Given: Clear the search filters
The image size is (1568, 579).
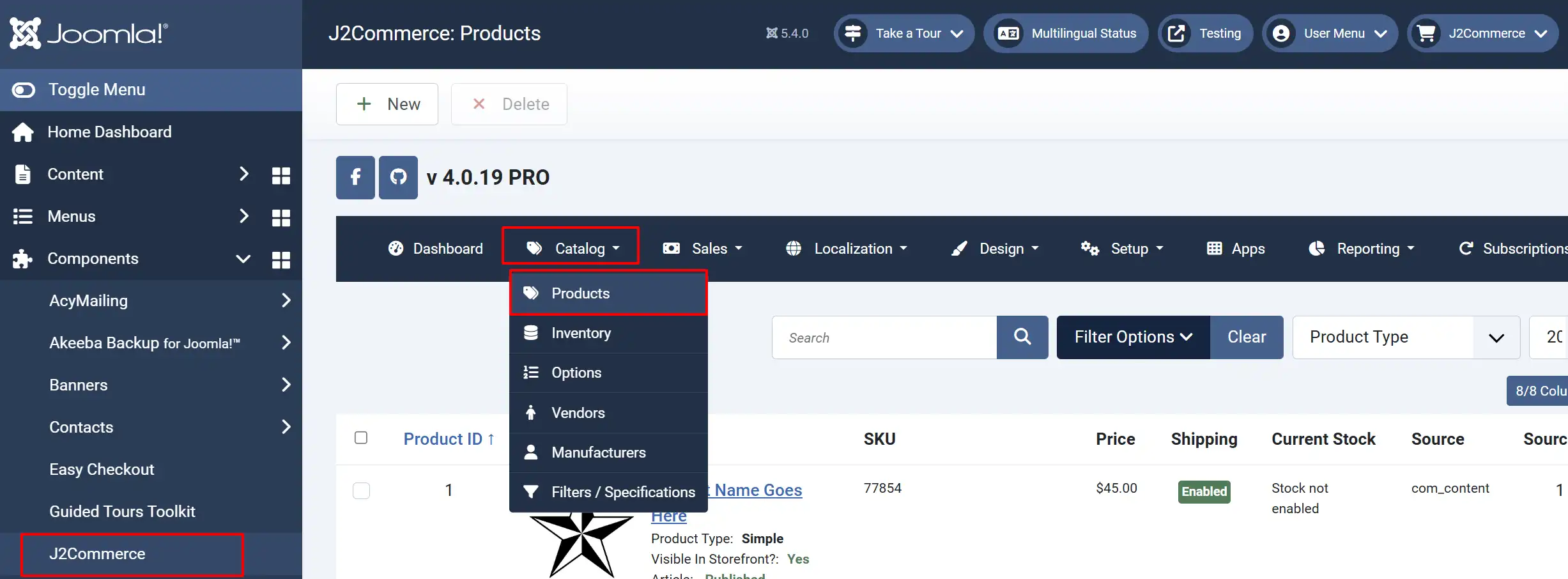Looking at the screenshot, I should click(1247, 337).
